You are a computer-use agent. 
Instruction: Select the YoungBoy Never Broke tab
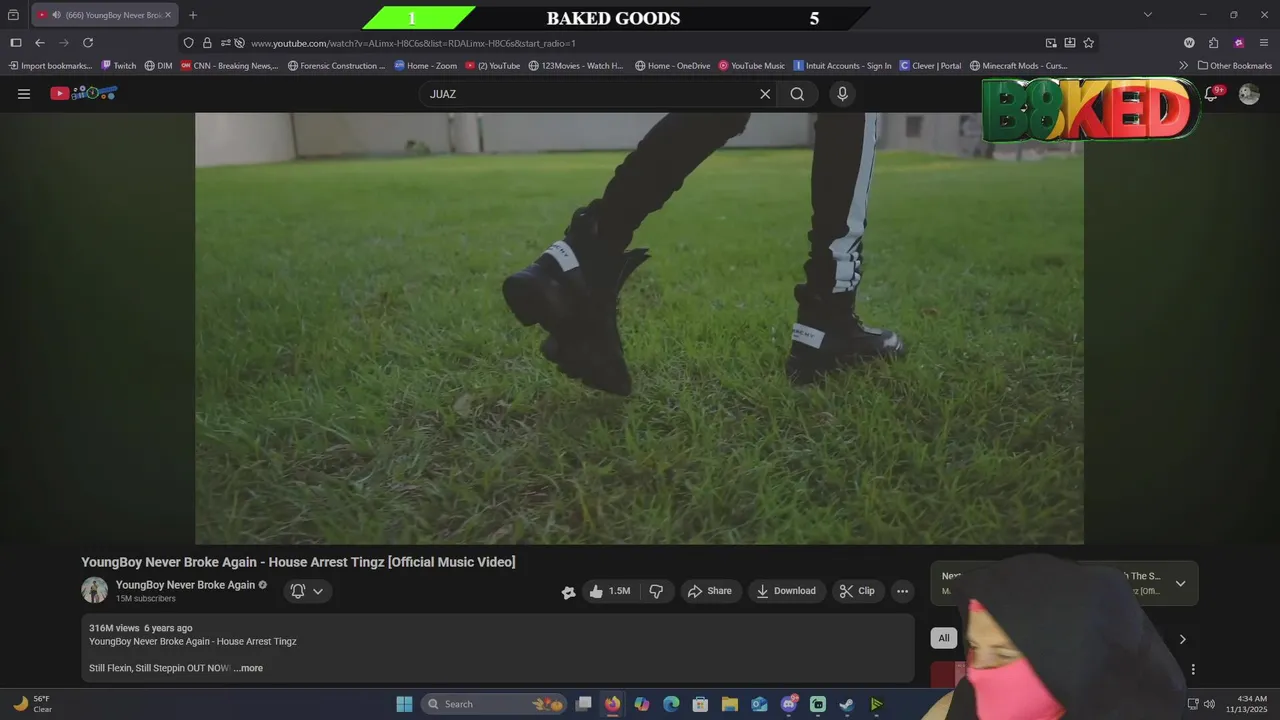point(105,15)
